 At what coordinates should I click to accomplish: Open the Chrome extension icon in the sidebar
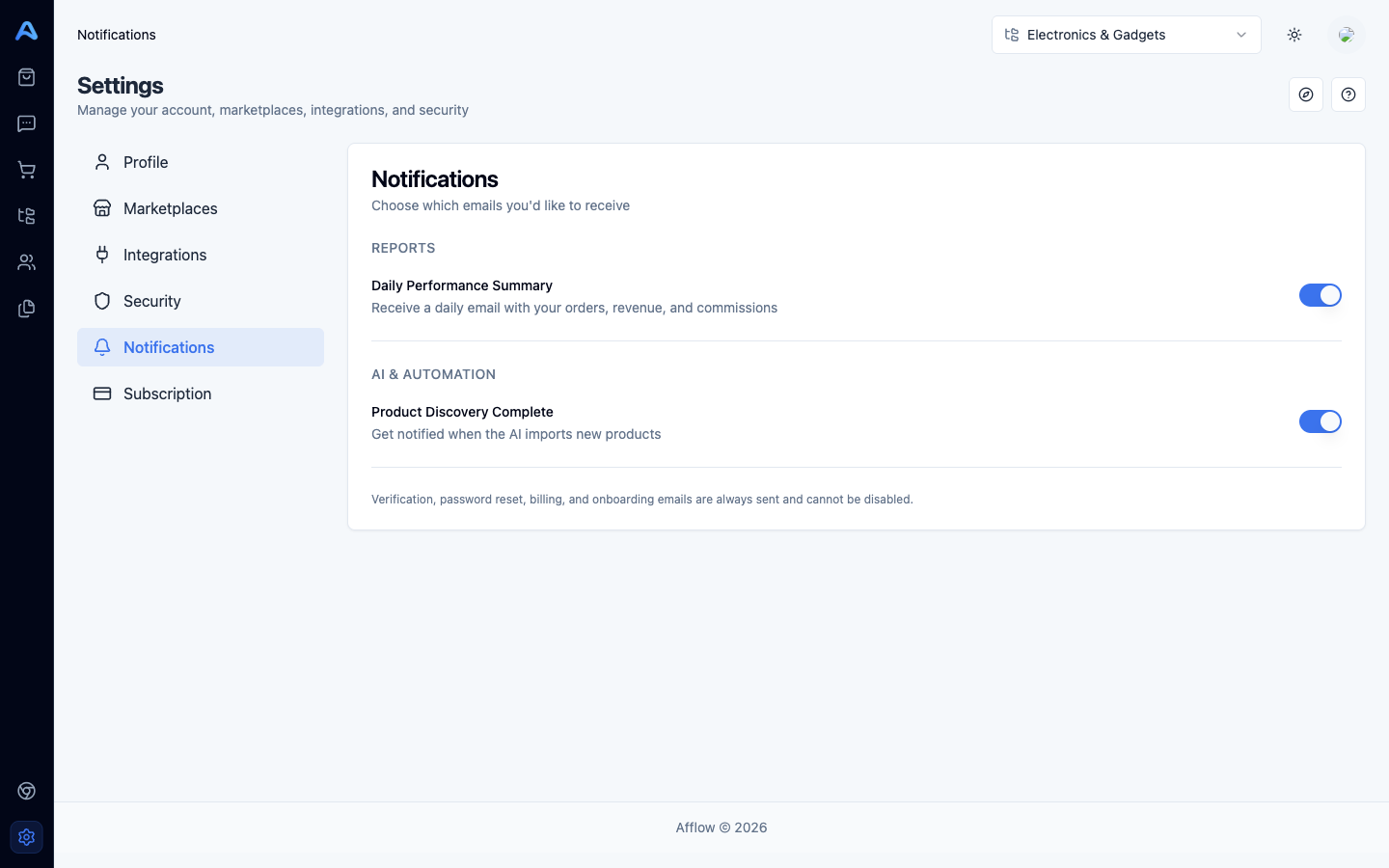pos(26,790)
